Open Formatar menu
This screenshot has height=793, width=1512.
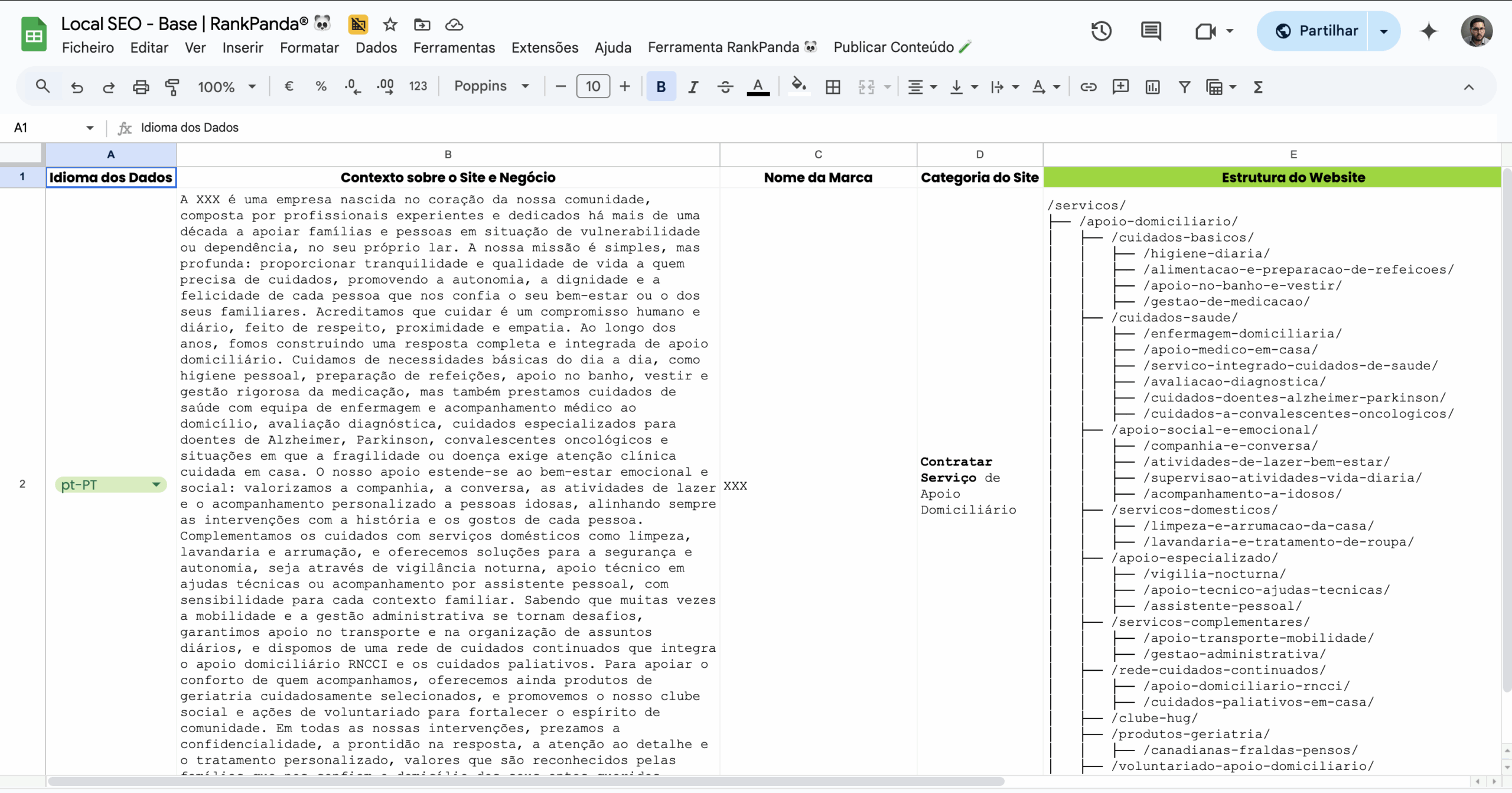click(309, 47)
